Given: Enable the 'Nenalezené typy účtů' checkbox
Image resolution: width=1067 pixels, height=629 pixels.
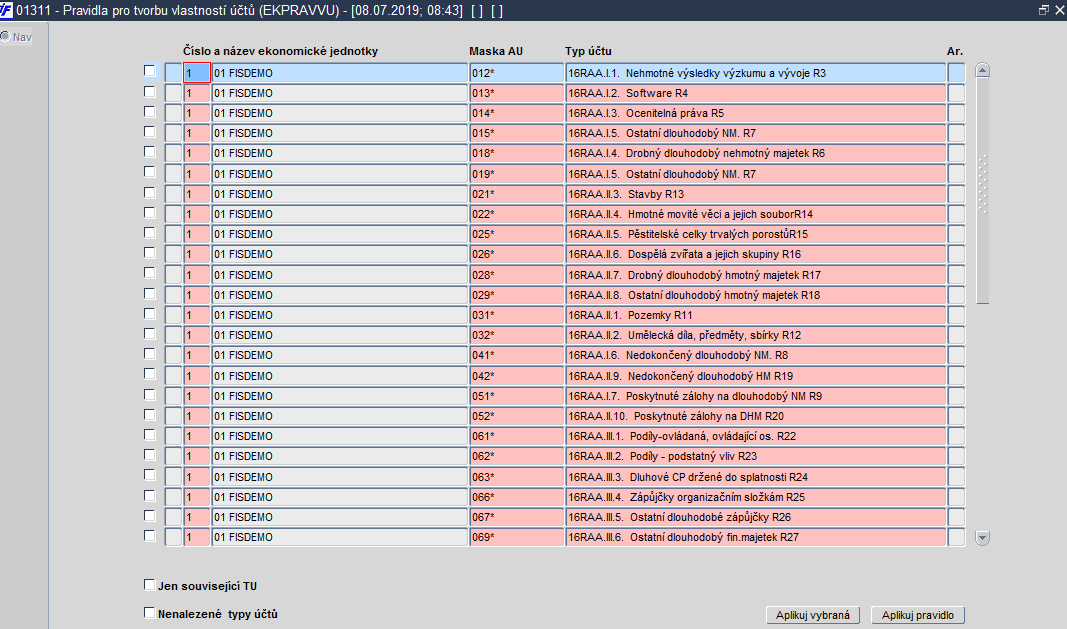Looking at the screenshot, I should (150, 613).
